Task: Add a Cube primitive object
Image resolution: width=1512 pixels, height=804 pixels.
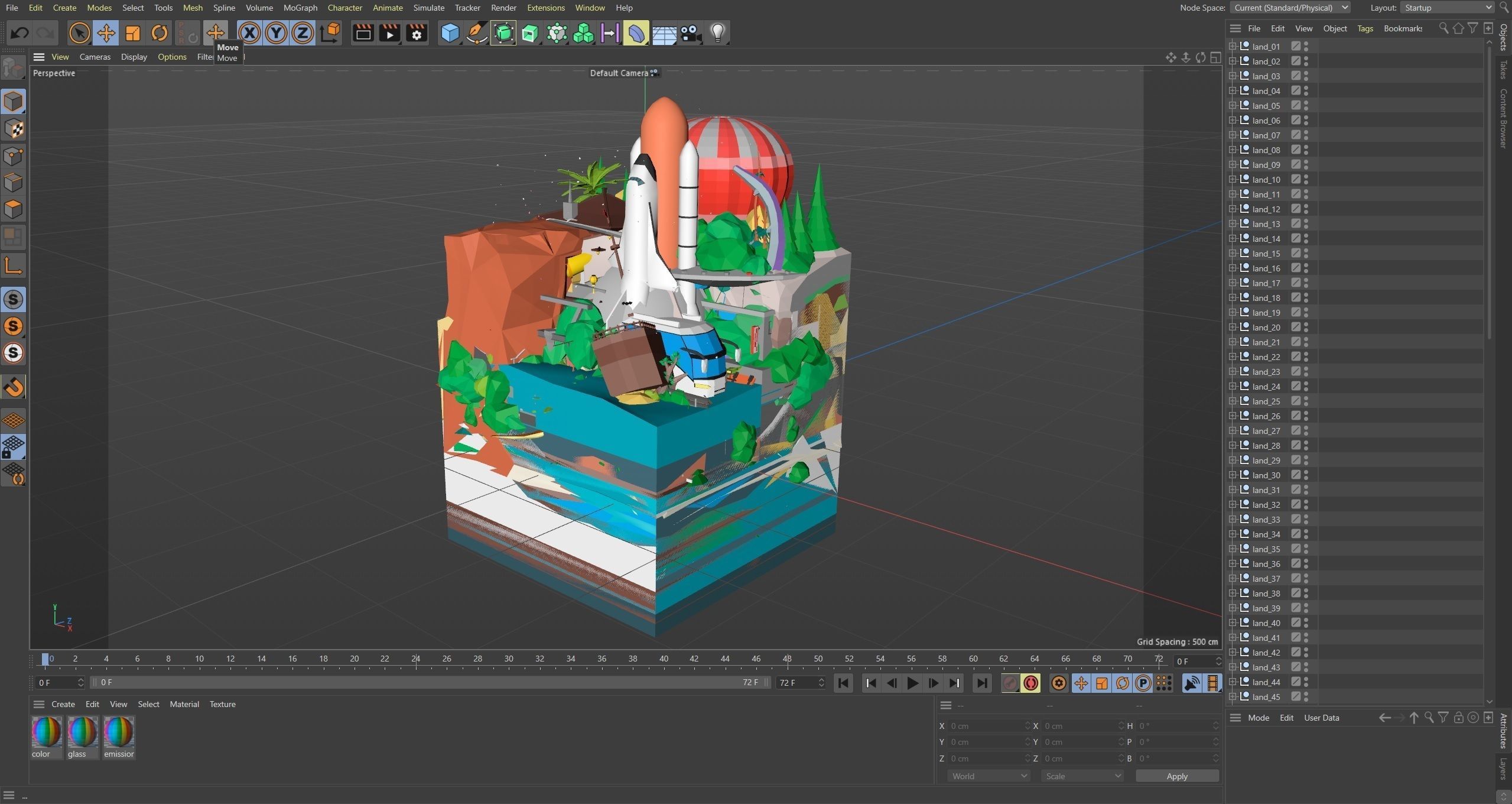Action: (x=450, y=33)
